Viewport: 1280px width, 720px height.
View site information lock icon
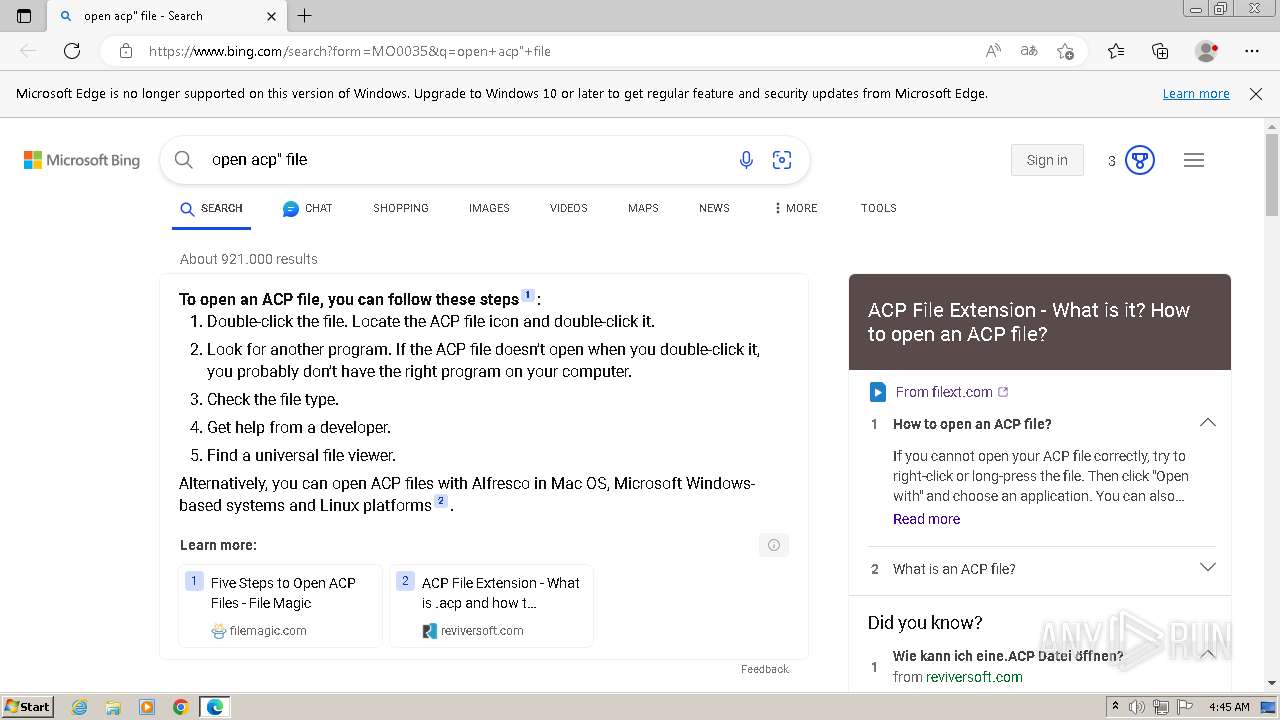126,51
